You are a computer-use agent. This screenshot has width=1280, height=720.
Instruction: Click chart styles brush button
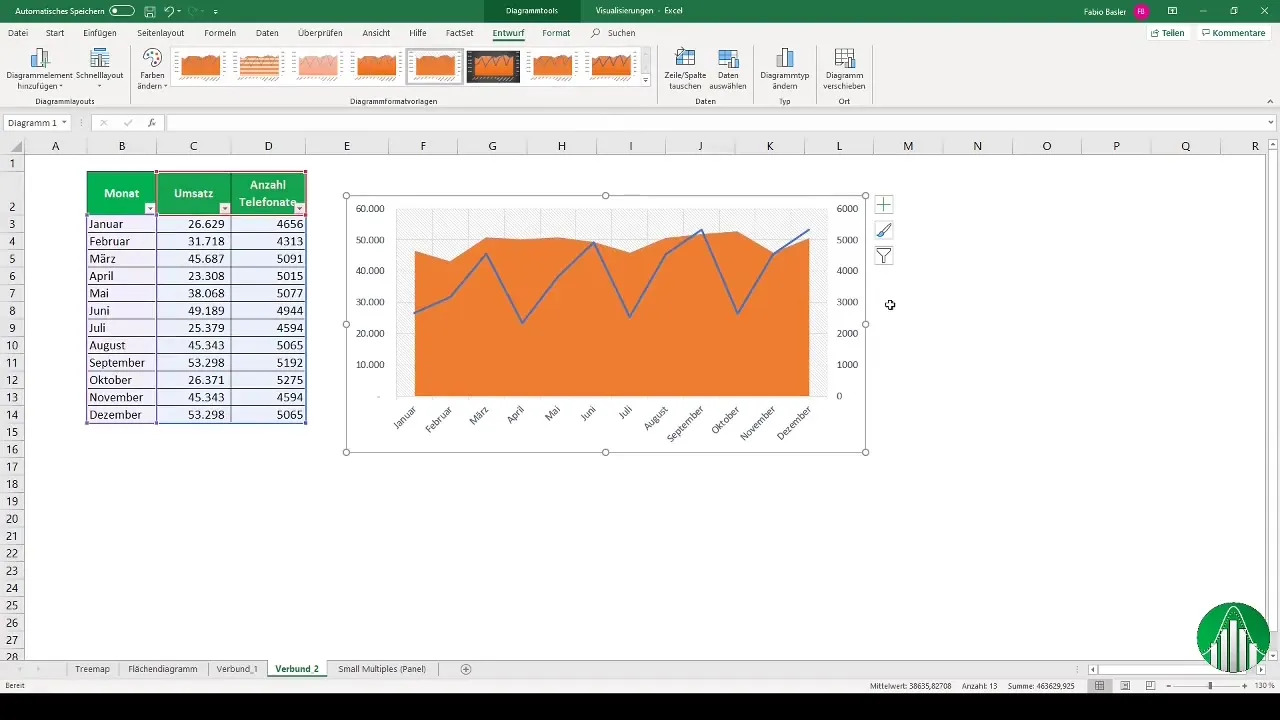[884, 231]
